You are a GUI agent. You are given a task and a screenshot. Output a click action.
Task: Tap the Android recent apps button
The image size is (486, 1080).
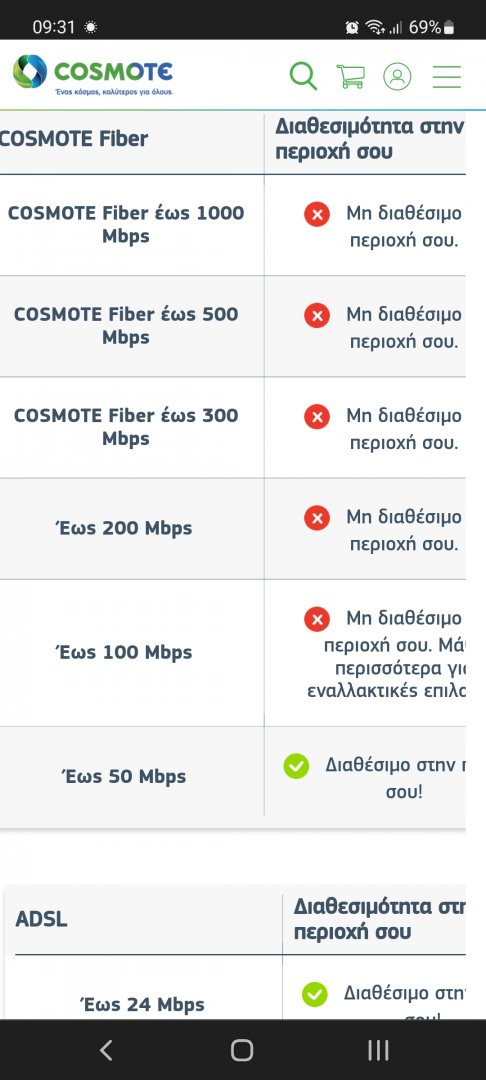(x=378, y=1050)
